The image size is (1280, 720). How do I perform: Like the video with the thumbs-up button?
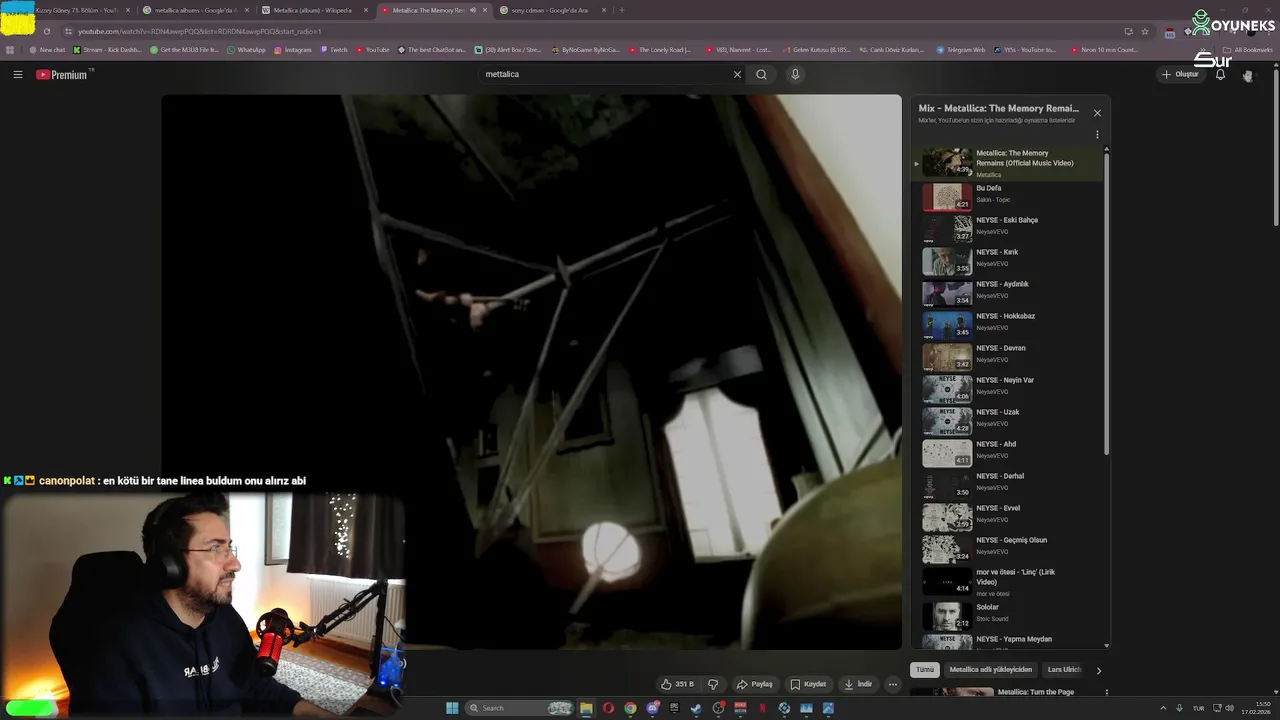(x=677, y=684)
